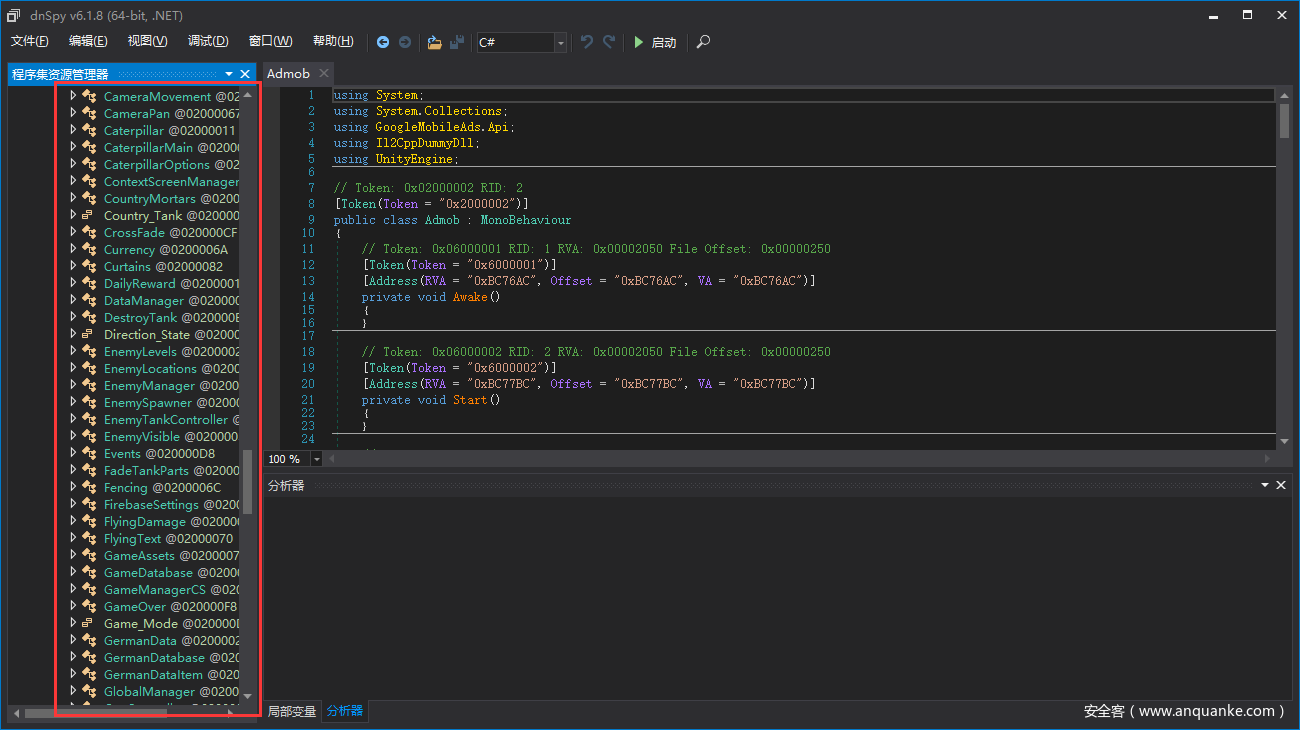This screenshot has width=1300, height=730.
Task: Click the assembly explorer vertical scrollbar thumb
Action: click(247, 480)
